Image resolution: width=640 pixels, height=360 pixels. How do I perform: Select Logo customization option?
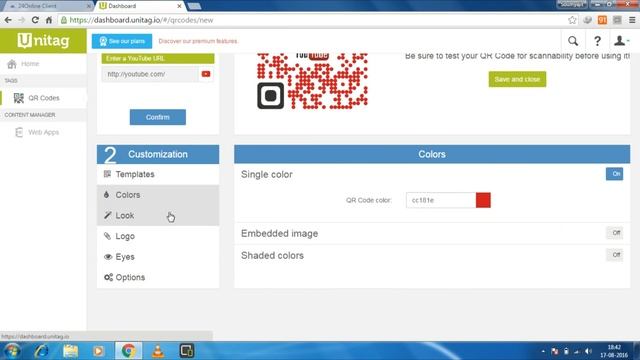tap(158, 236)
